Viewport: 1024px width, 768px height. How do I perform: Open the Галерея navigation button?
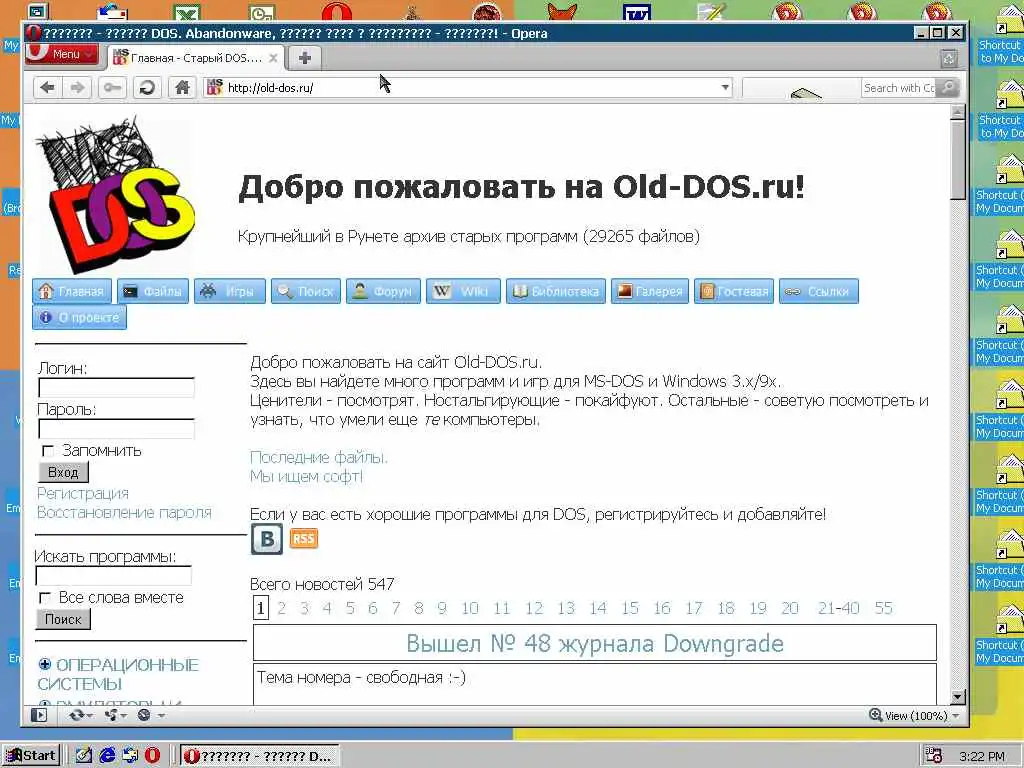tap(650, 291)
